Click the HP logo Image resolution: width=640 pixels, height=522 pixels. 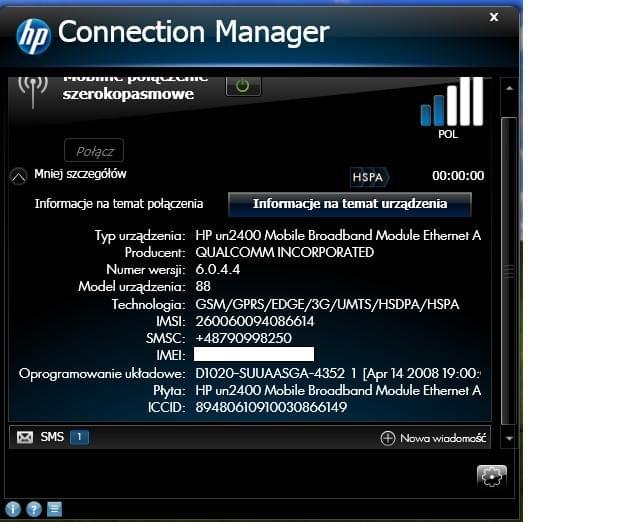(x=33, y=36)
